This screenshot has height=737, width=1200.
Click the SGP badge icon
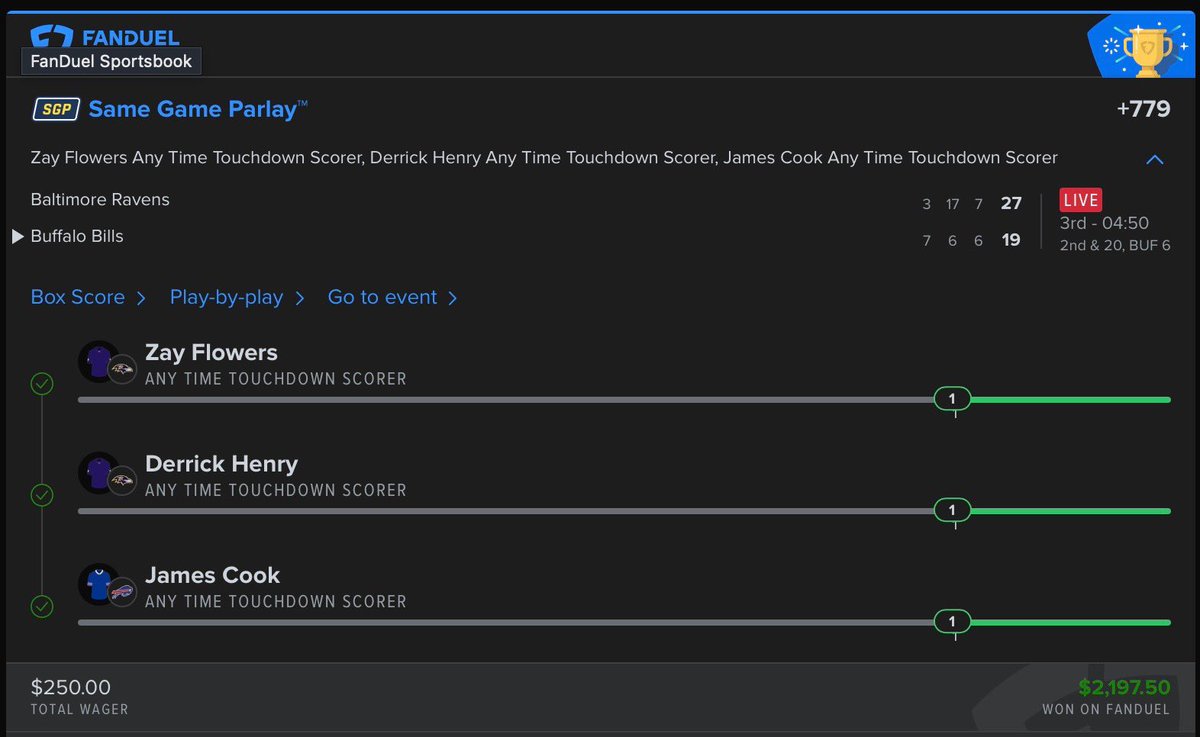(x=57, y=109)
